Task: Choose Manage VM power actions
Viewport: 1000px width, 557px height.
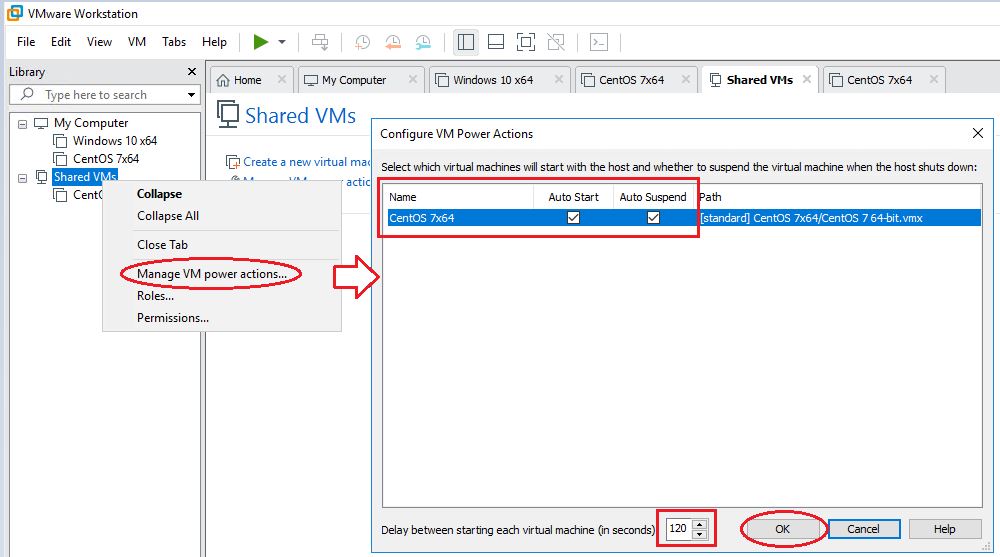Action: coord(212,274)
